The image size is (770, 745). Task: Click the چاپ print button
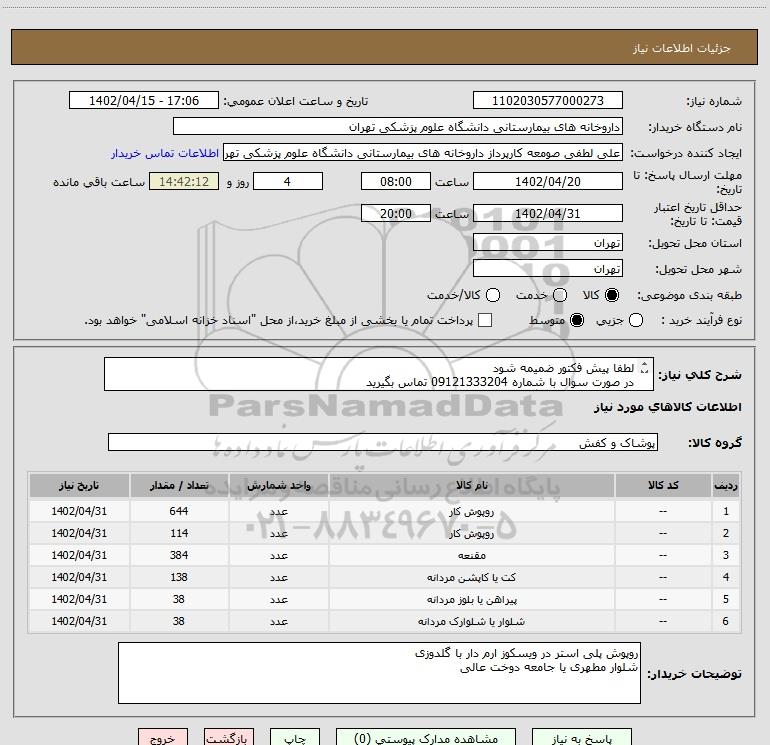coord(295,738)
